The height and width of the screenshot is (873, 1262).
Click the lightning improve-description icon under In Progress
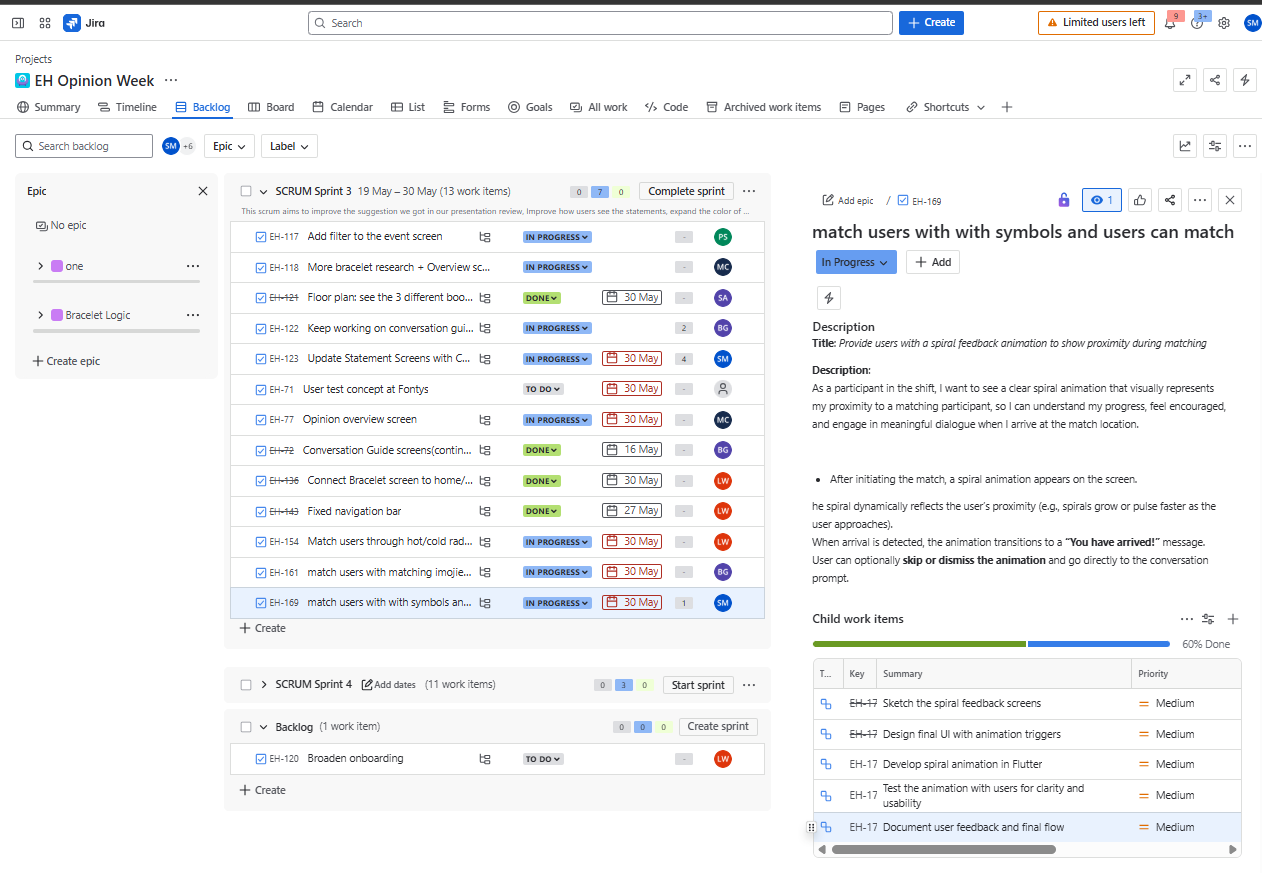[x=829, y=297]
